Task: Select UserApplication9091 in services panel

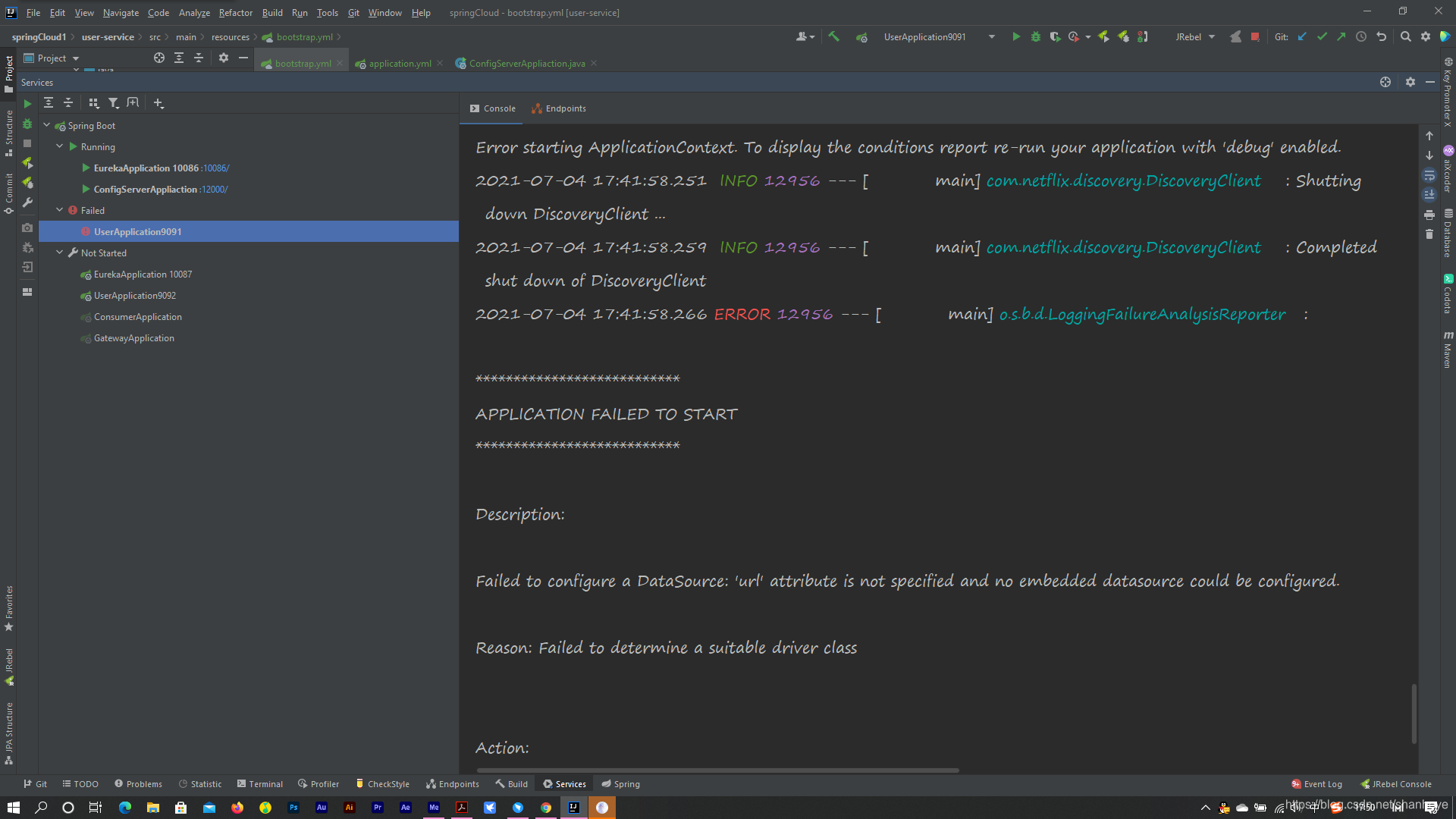Action: click(138, 231)
